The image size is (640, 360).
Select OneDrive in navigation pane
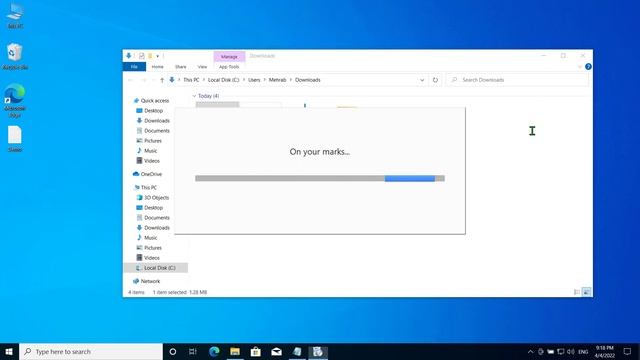[147, 174]
